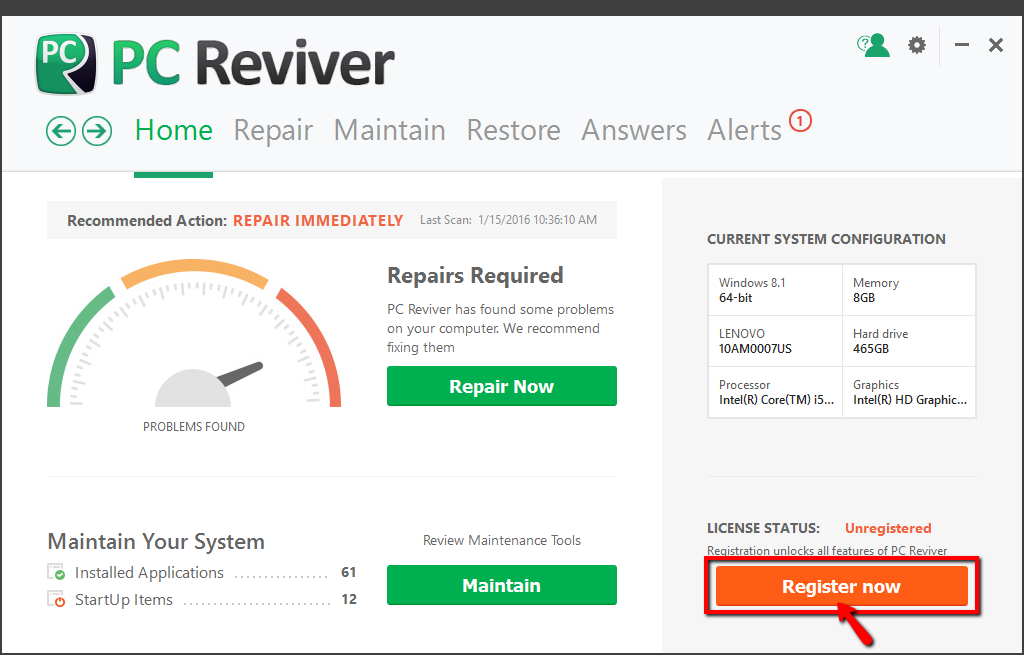
Task: Open the Alerts tab
Action: point(744,130)
